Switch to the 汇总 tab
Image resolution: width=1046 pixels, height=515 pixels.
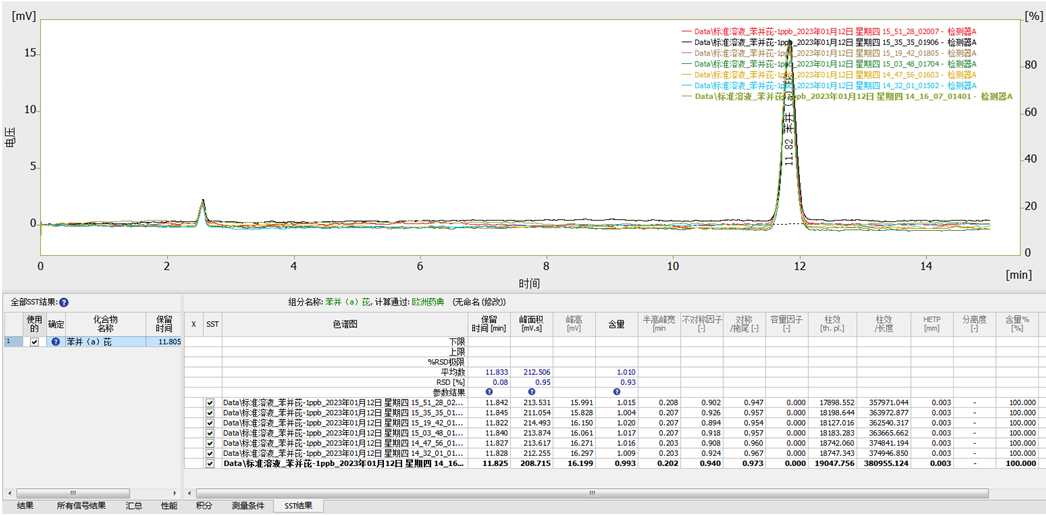point(133,506)
